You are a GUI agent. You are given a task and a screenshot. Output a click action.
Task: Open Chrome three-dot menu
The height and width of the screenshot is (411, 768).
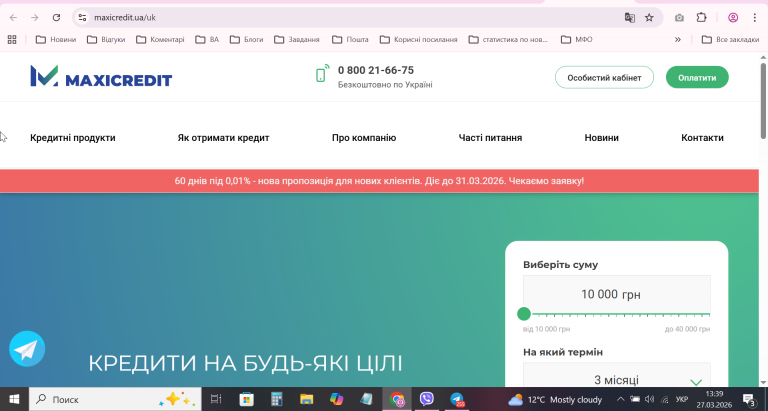click(x=754, y=18)
